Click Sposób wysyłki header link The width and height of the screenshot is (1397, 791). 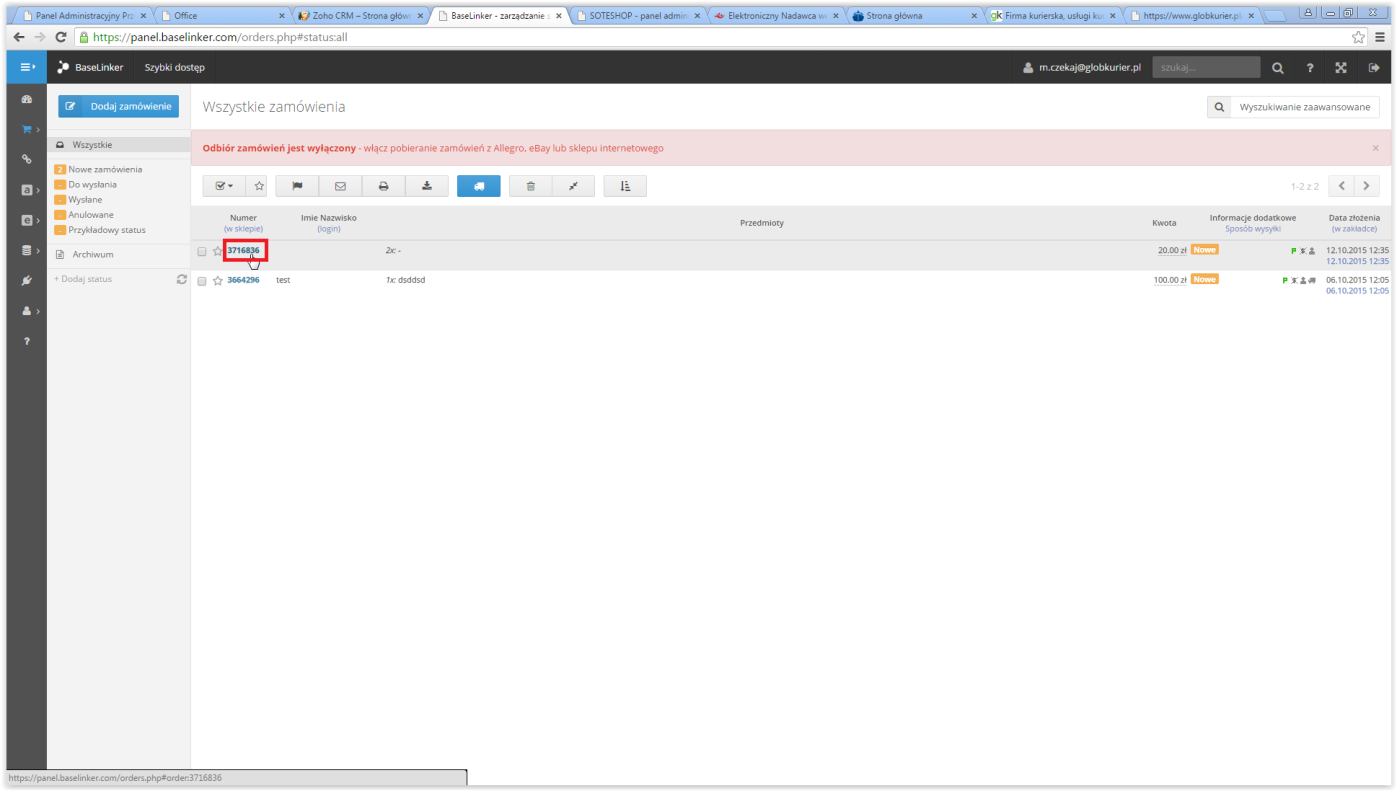(1253, 229)
